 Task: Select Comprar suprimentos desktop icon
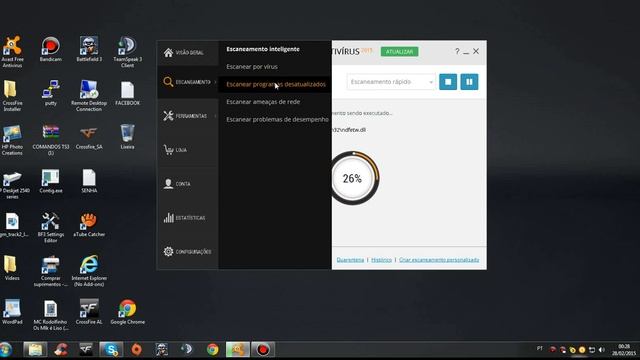[x=51, y=271]
